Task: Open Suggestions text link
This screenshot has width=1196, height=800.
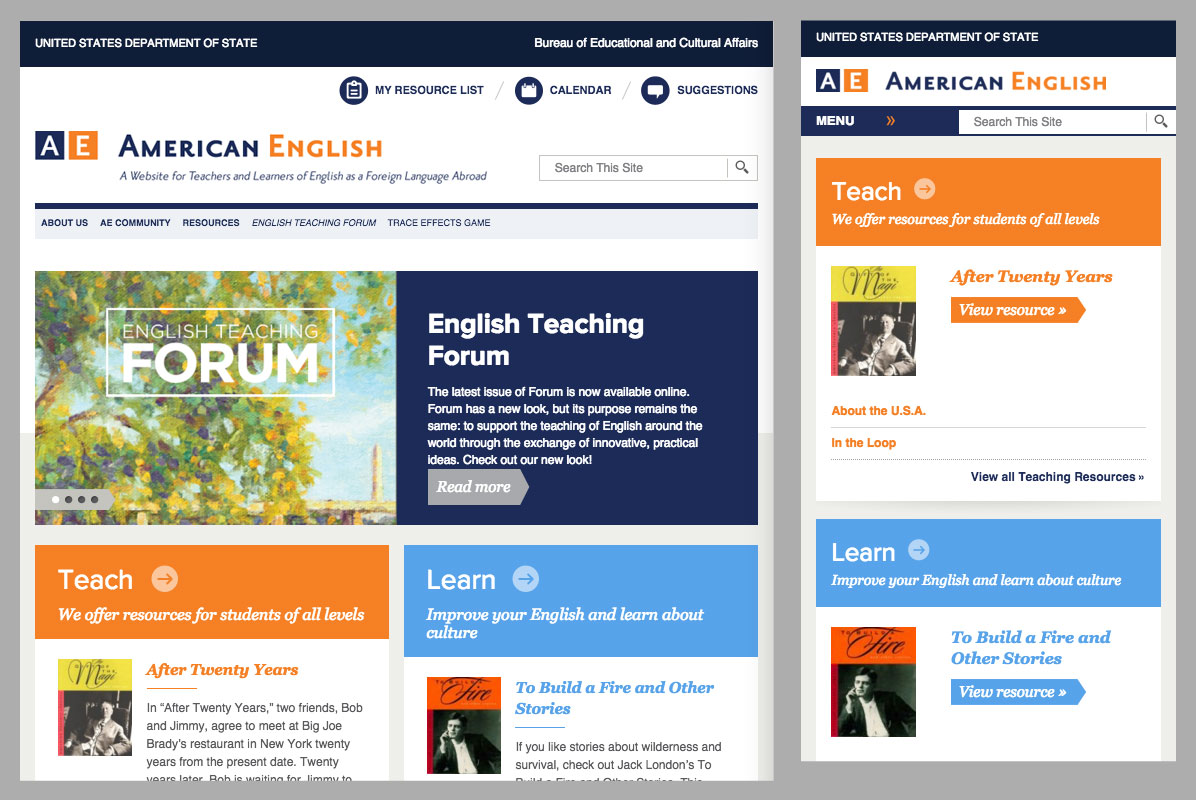Action: [717, 90]
